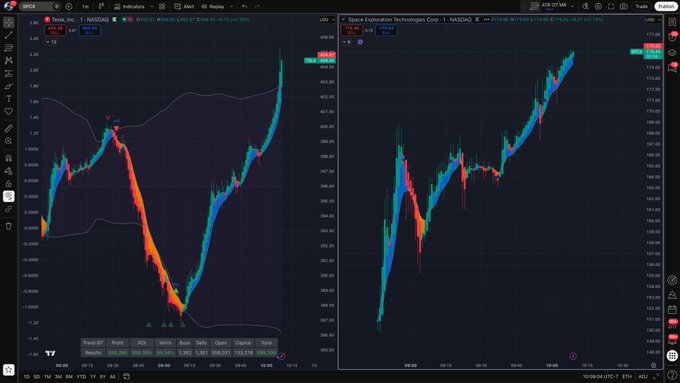The height and width of the screenshot is (383, 680).
Task: Undo the last chart action
Action: 245,7
